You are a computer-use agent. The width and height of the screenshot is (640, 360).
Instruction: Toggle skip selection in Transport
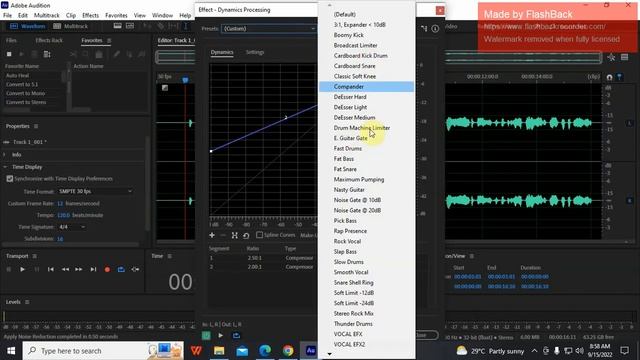tap(136, 269)
